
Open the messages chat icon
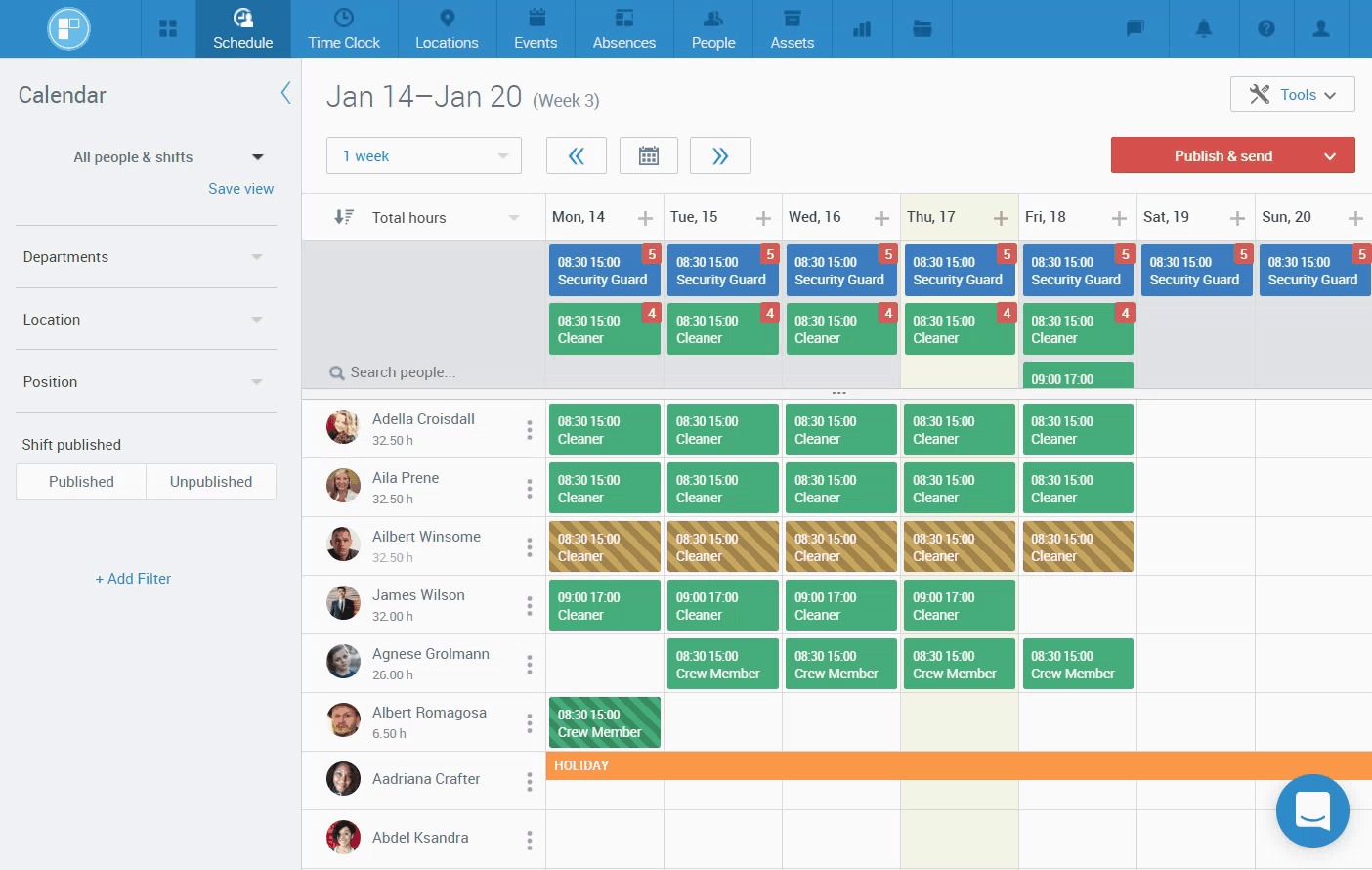1135,28
